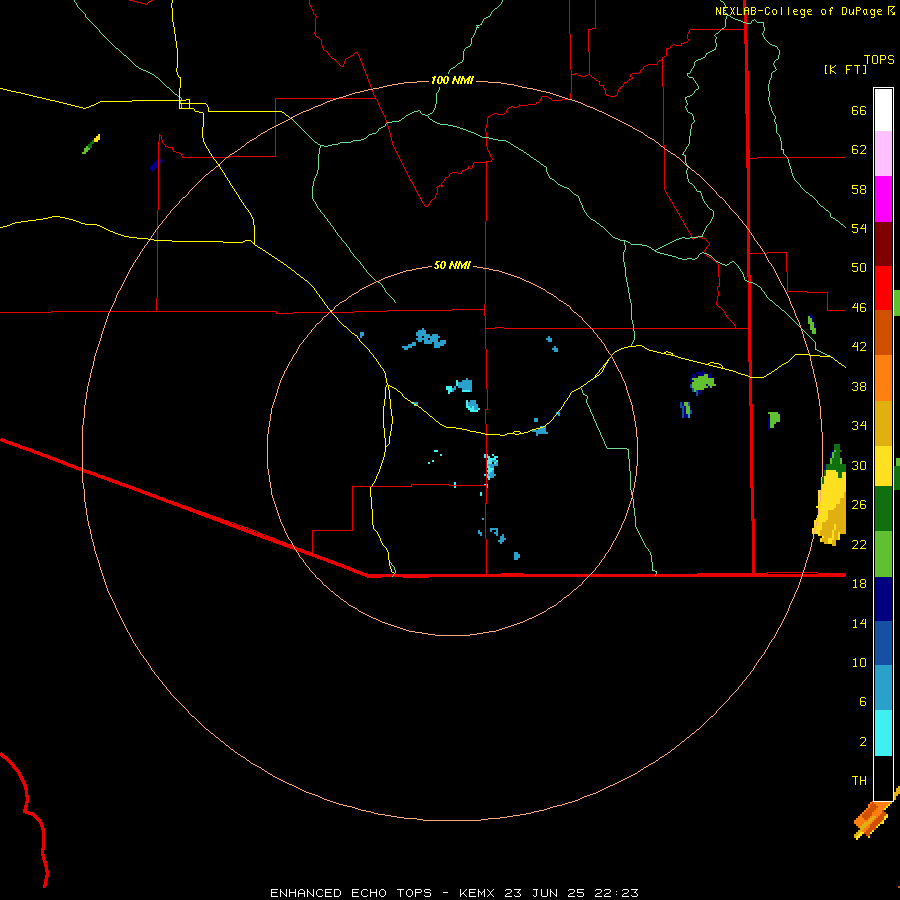900x900 pixels.
Task: Click the legend value 10
Action: [859, 662]
